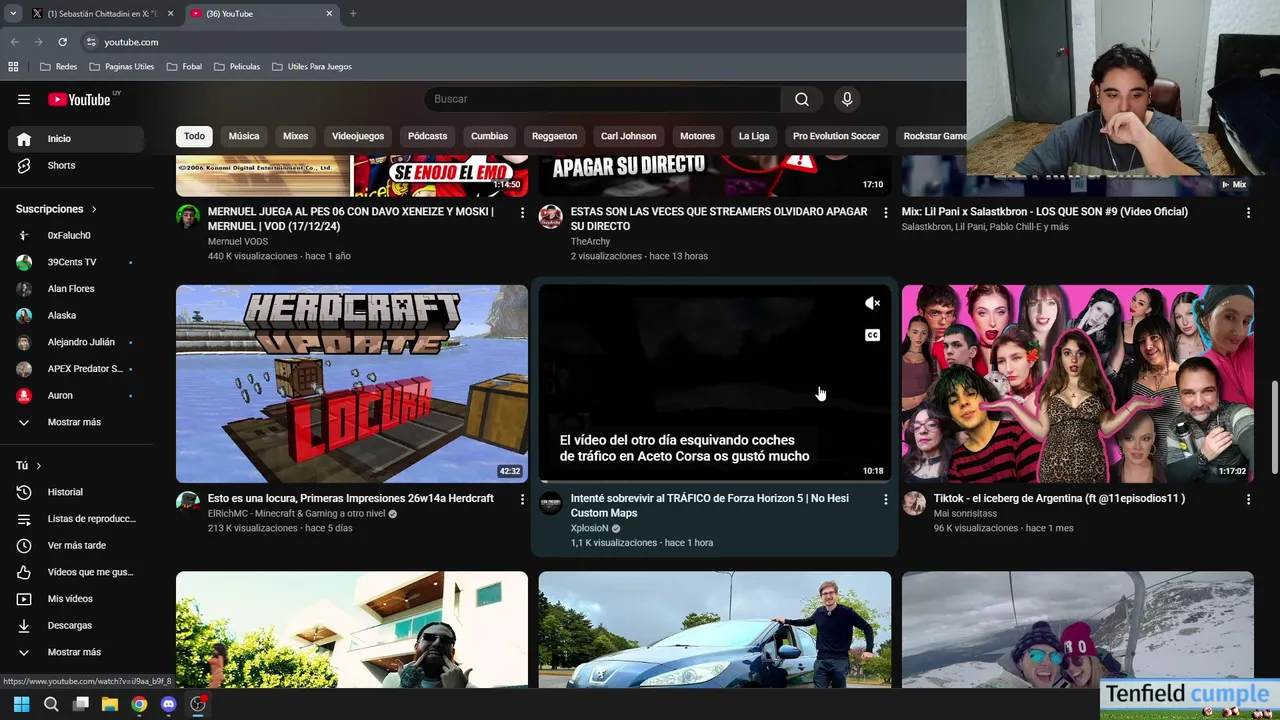The height and width of the screenshot is (720, 1280).
Task: Expand Mostrar más under Suscripciones
Action: [76, 422]
